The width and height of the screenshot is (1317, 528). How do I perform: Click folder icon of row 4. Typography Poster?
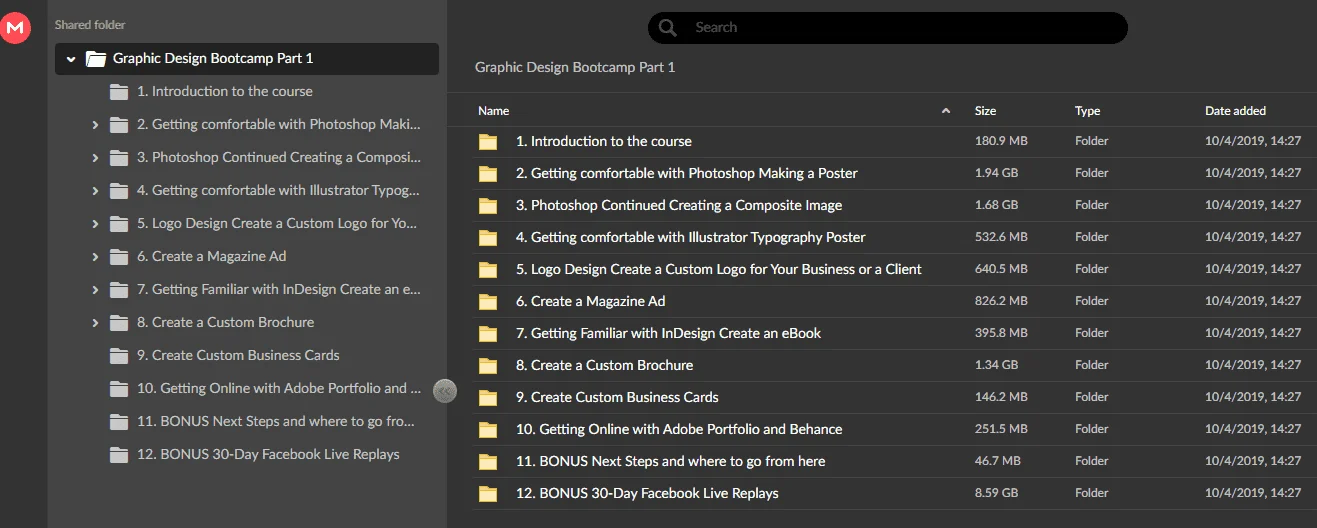pyautogui.click(x=488, y=238)
